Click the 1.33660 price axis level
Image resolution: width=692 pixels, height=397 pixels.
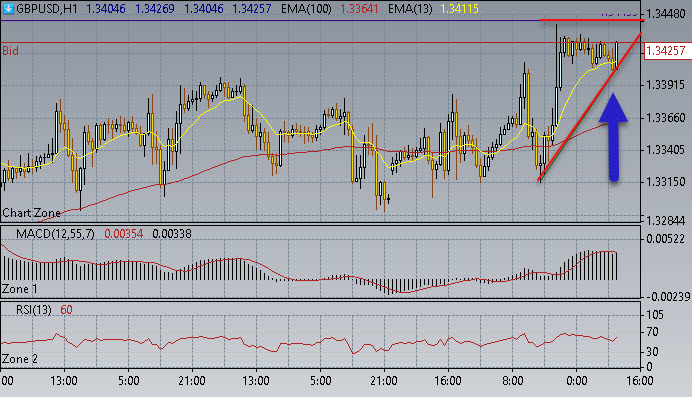tap(666, 118)
